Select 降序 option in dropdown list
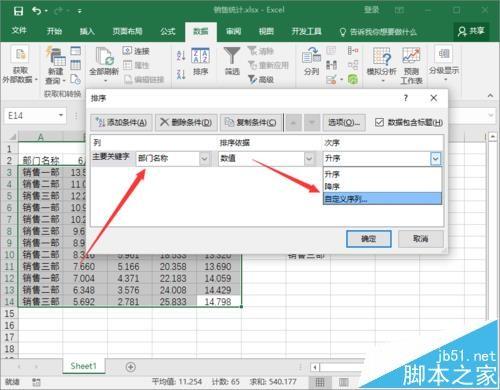 [382, 186]
